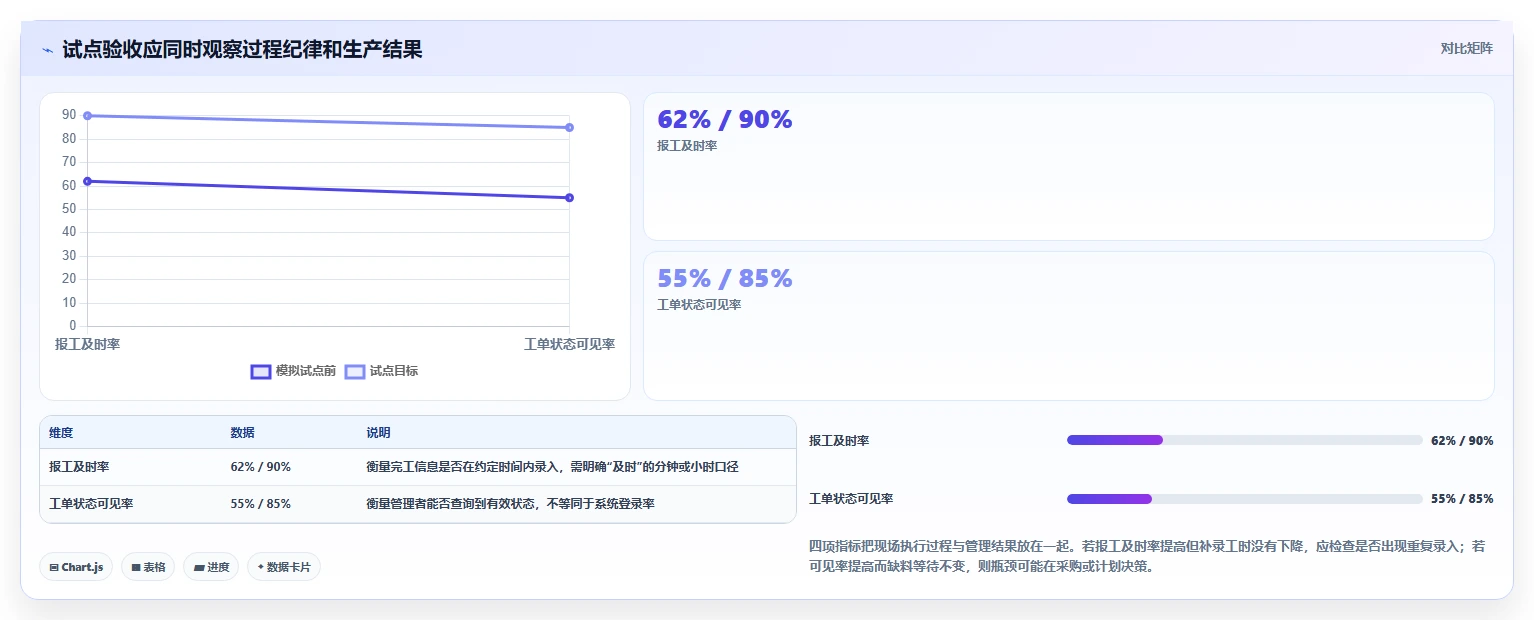Image resolution: width=1534 pixels, height=620 pixels.
Task: Click the 90 y-axis label
Action: (x=69, y=115)
